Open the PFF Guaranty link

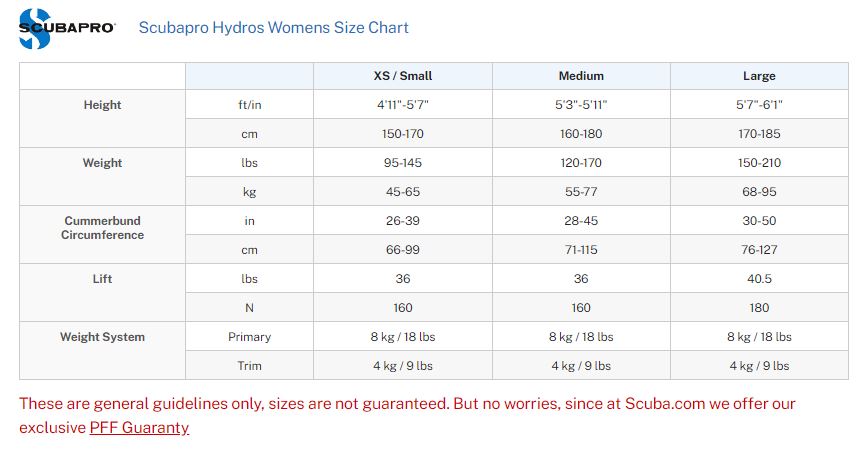[x=139, y=427]
